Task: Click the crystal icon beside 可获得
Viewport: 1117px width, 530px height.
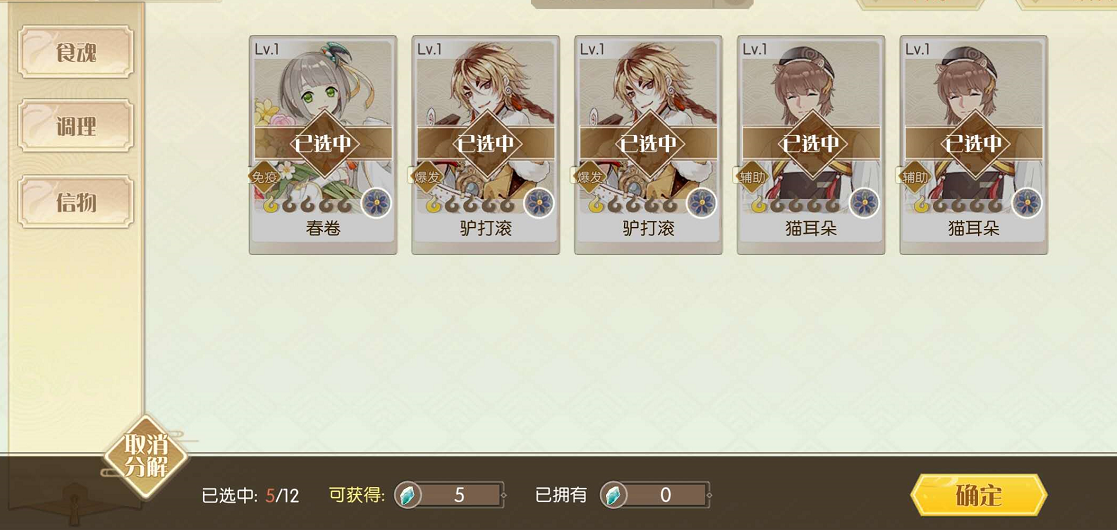Action: (x=407, y=494)
